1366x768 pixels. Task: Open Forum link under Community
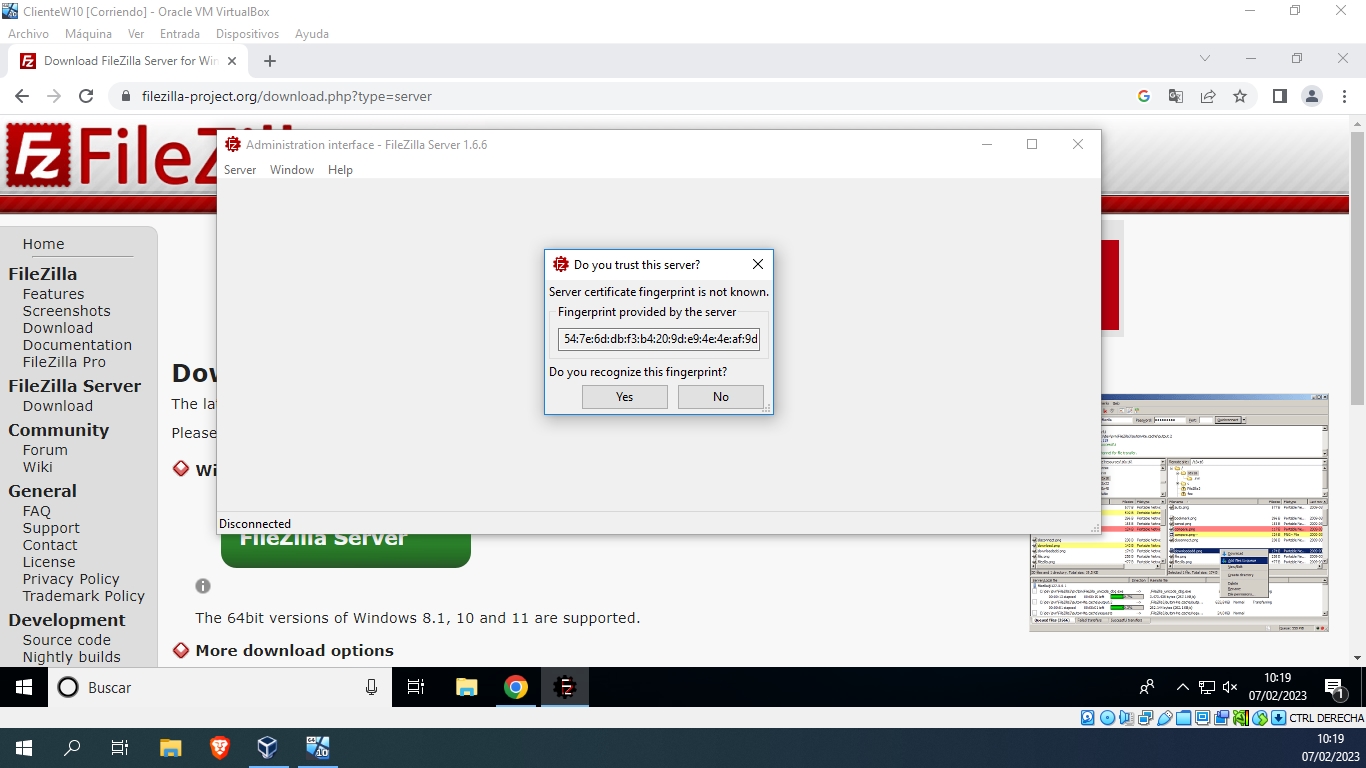tap(45, 450)
